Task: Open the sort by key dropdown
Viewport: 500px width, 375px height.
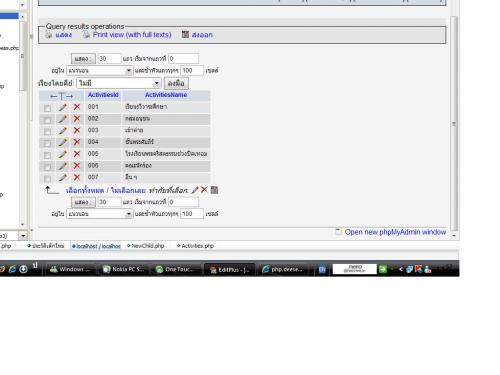Action: pyautogui.click(x=119, y=83)
